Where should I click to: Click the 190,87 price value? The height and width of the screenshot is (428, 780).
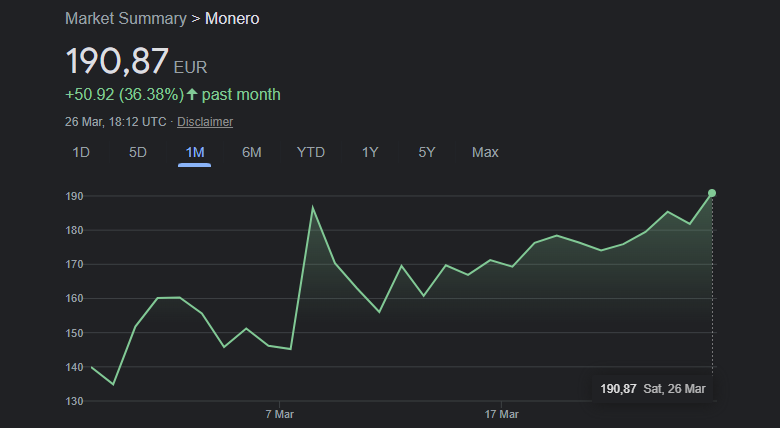(x=117, y=61)
